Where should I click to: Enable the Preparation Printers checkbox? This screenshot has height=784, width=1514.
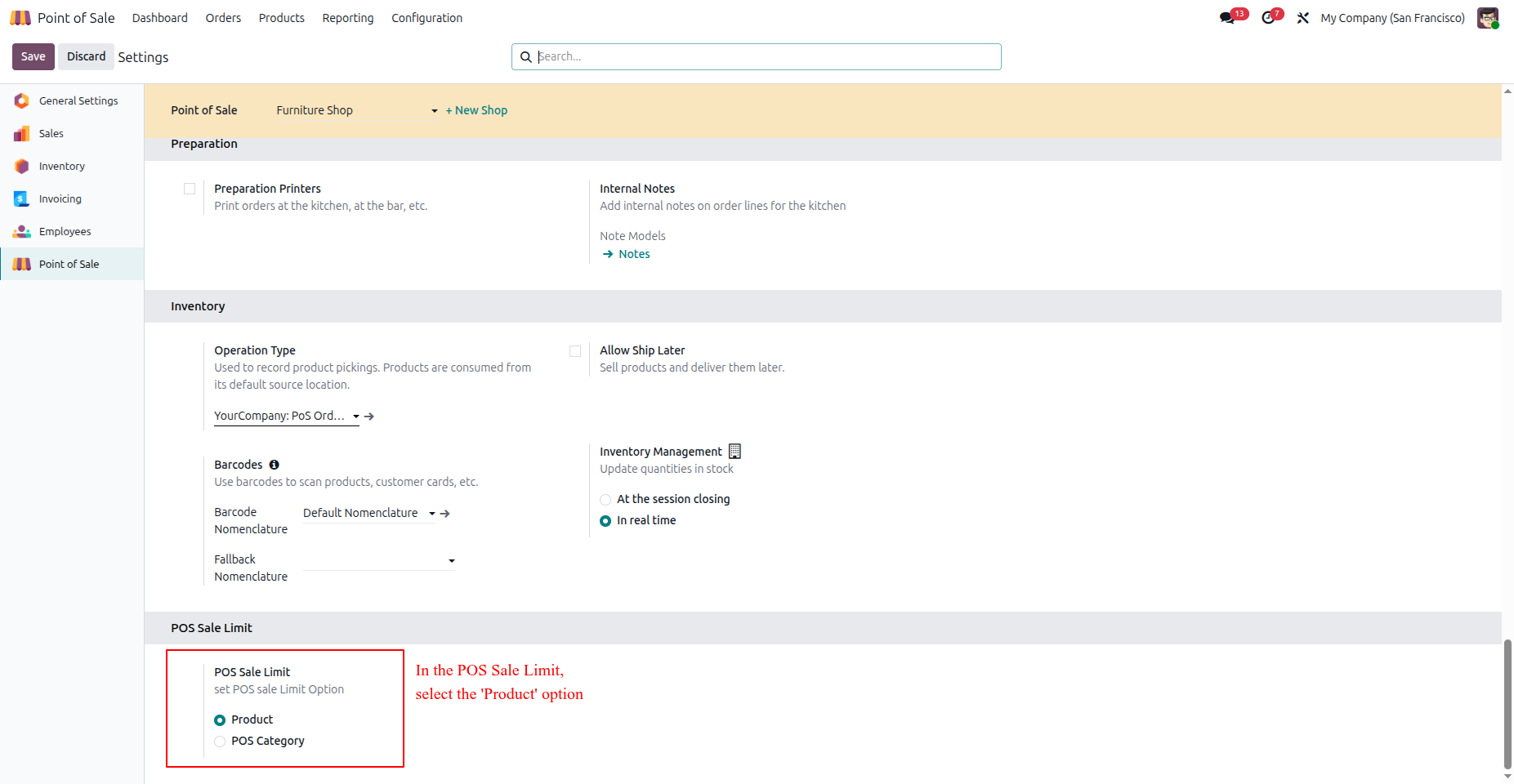click(190, 189)
